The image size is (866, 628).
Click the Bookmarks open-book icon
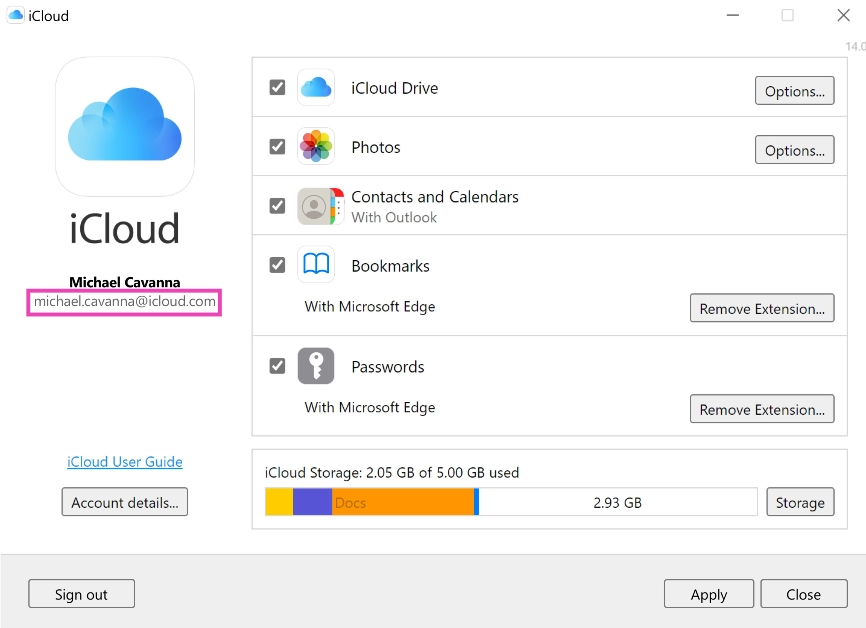316,265
